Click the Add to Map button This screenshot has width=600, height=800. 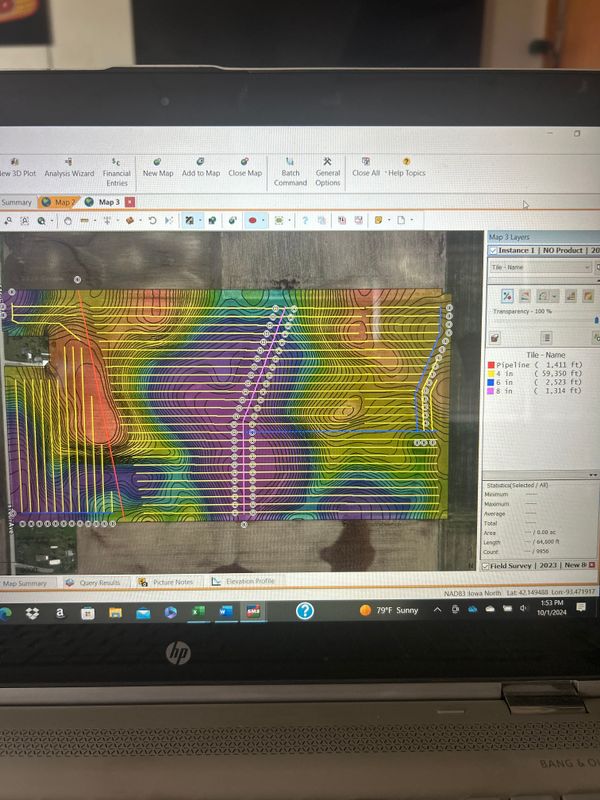(201, 168)
